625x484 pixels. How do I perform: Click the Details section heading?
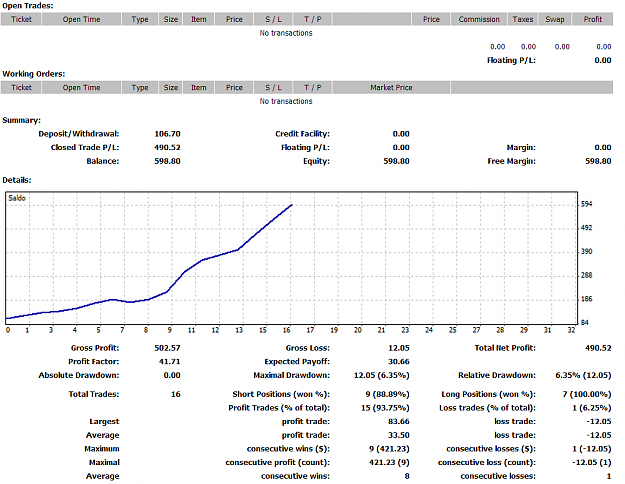click(x=17, y=180)
